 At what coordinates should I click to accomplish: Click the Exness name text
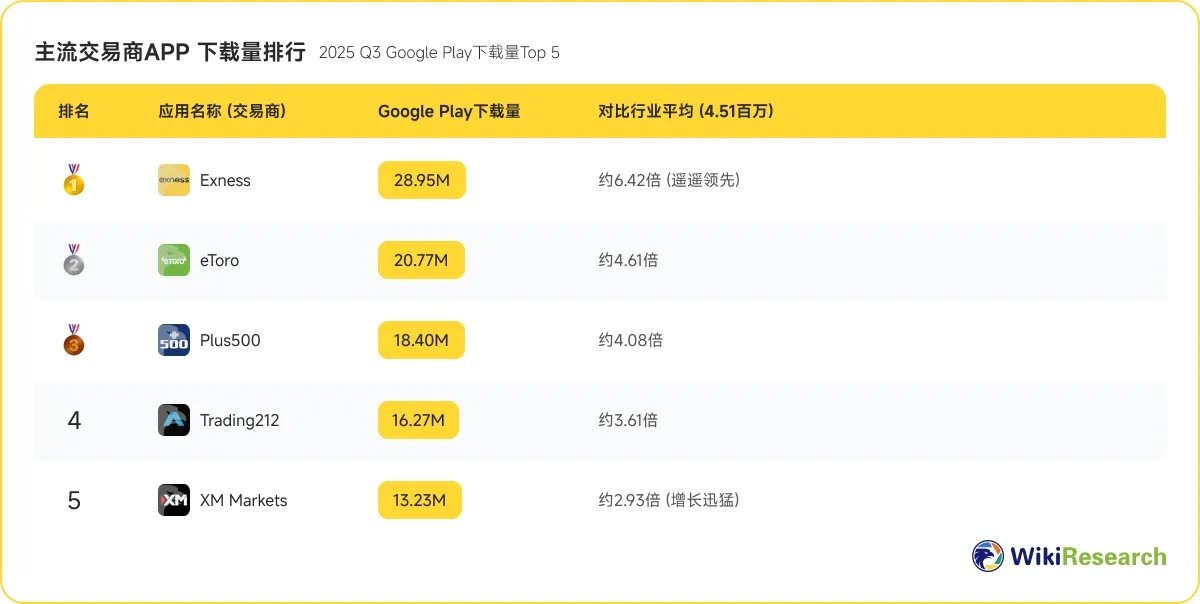225,180
